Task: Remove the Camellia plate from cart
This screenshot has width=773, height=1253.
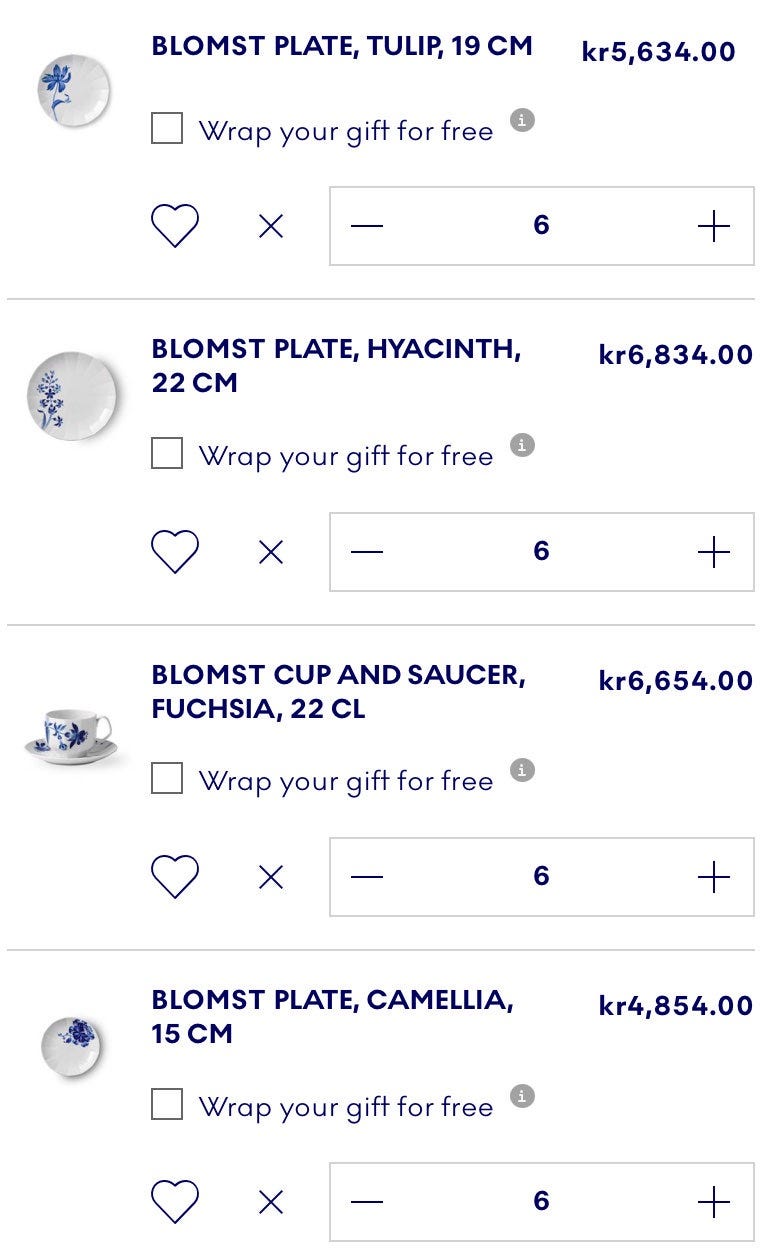Action: coord(271,1202)
